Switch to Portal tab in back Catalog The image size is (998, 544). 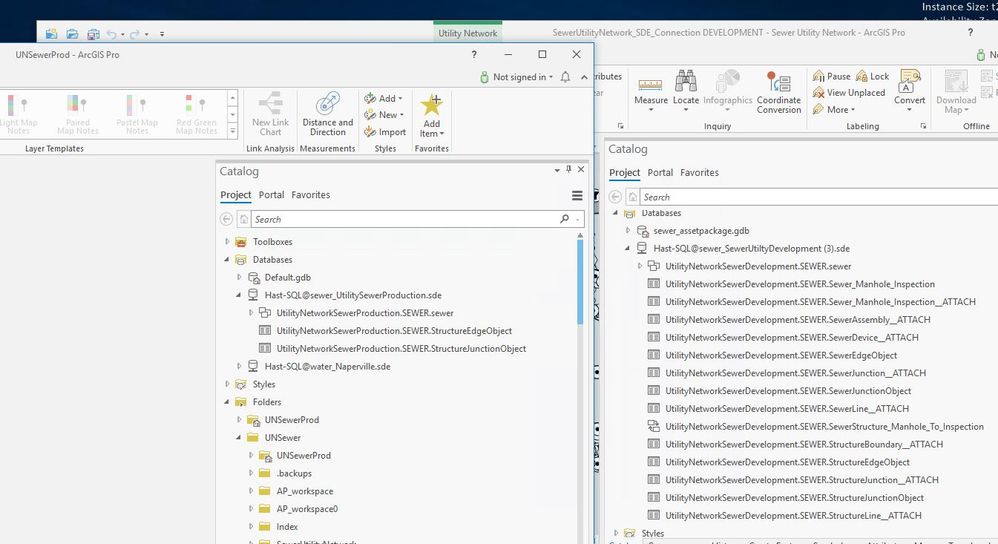660,172
